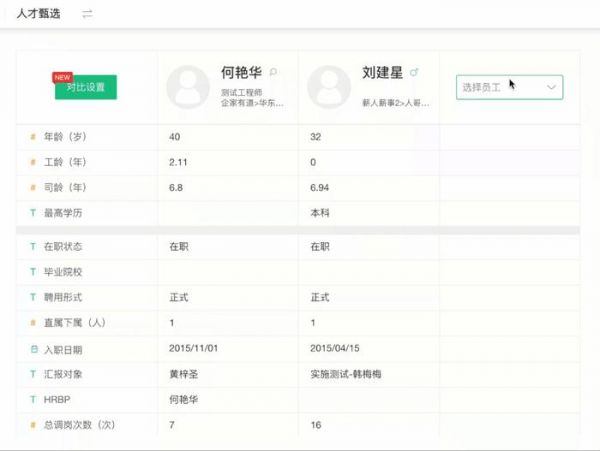Click the 人才甄选 page title

coord(38,13)
